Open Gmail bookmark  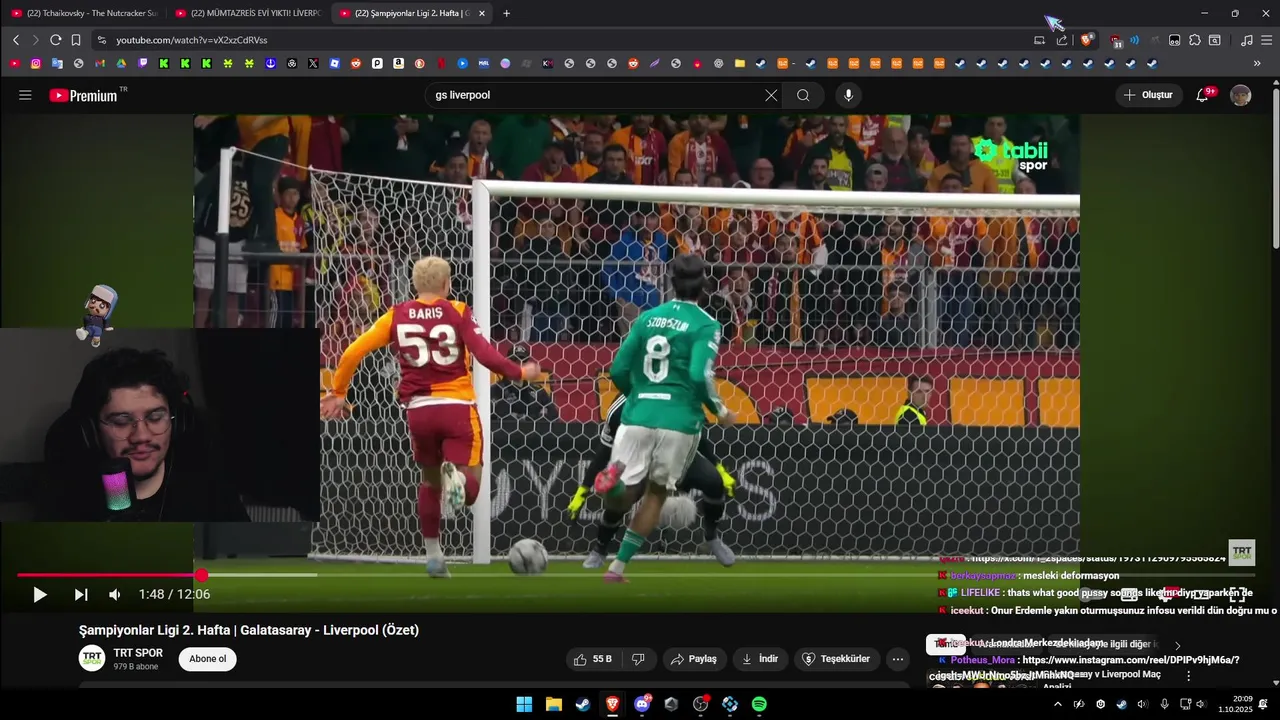(100, 63)
